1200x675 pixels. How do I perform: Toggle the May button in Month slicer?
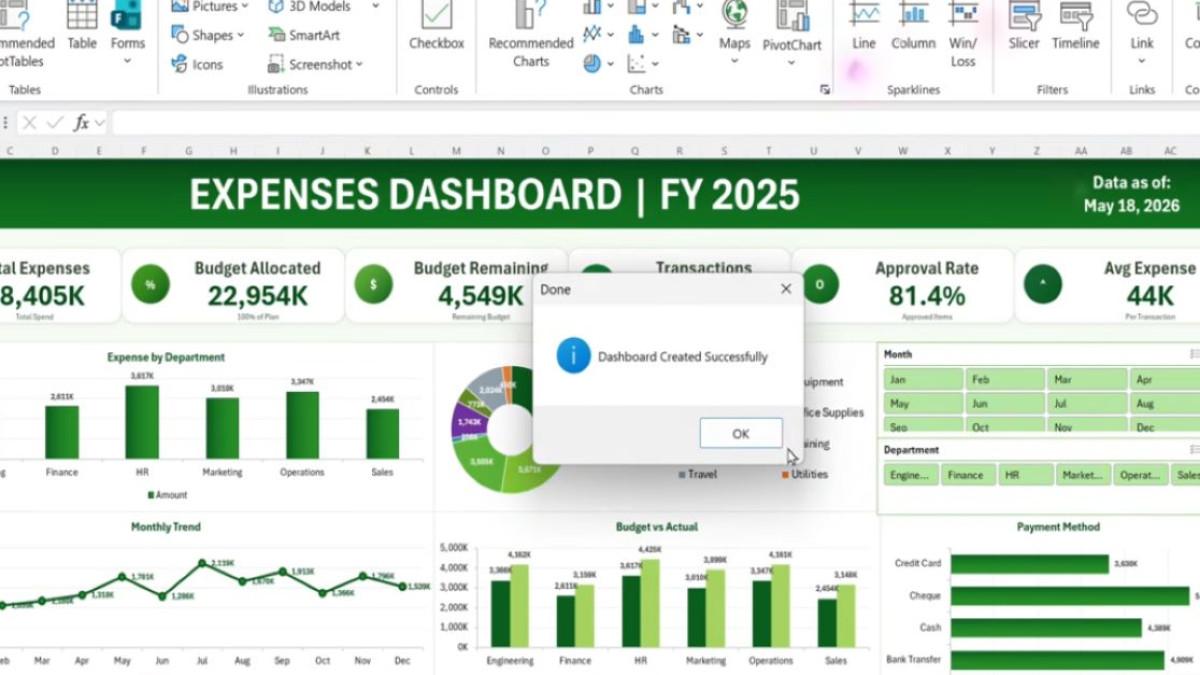click(x=923, y=404)
